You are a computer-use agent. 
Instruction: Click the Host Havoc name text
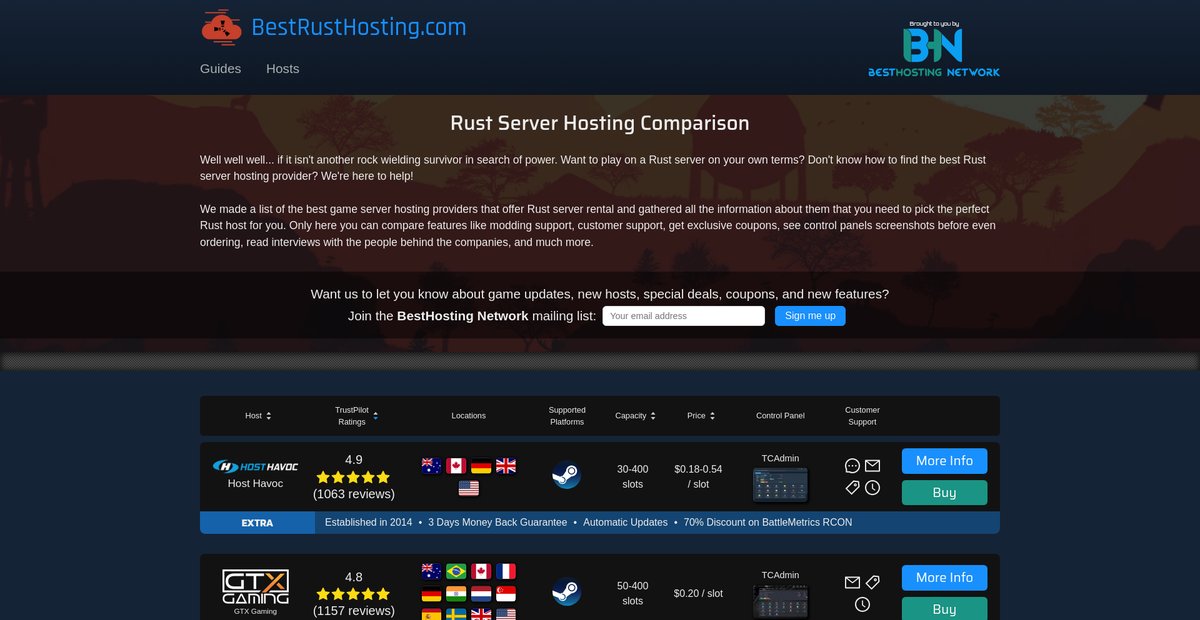[x=255, y=483]
